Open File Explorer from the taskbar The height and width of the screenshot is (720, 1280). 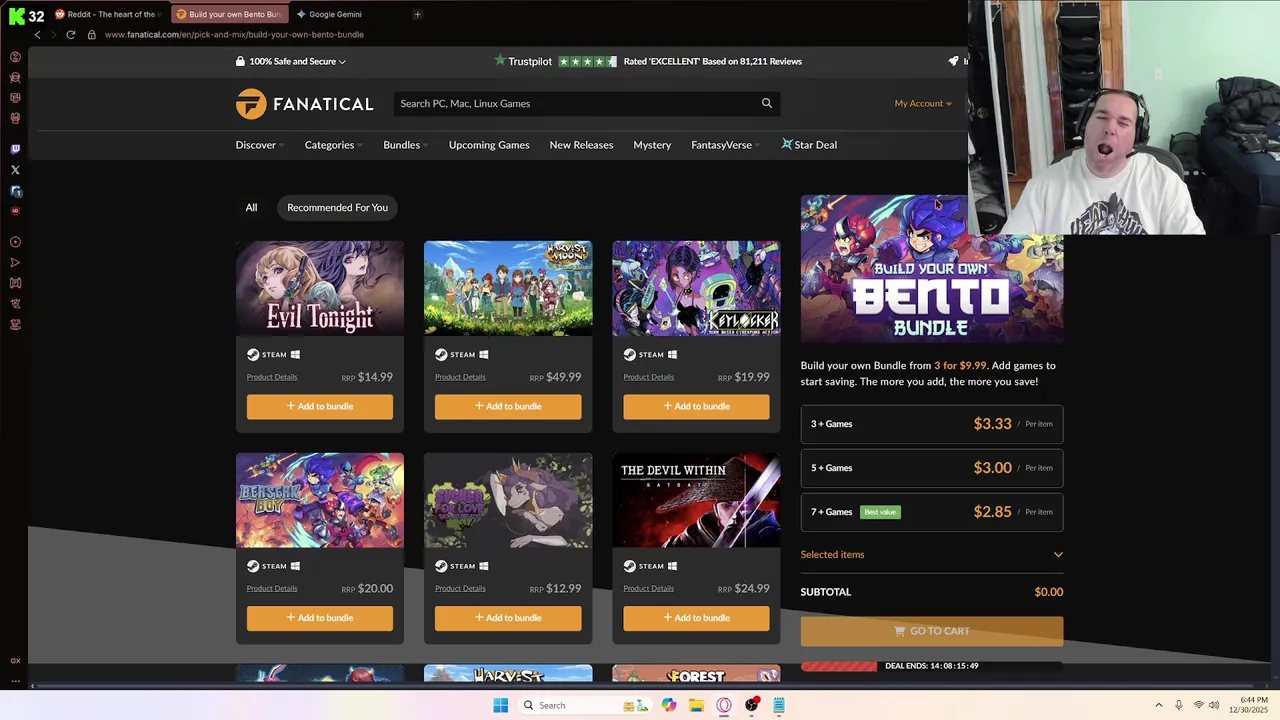click(x=696, y=705)
